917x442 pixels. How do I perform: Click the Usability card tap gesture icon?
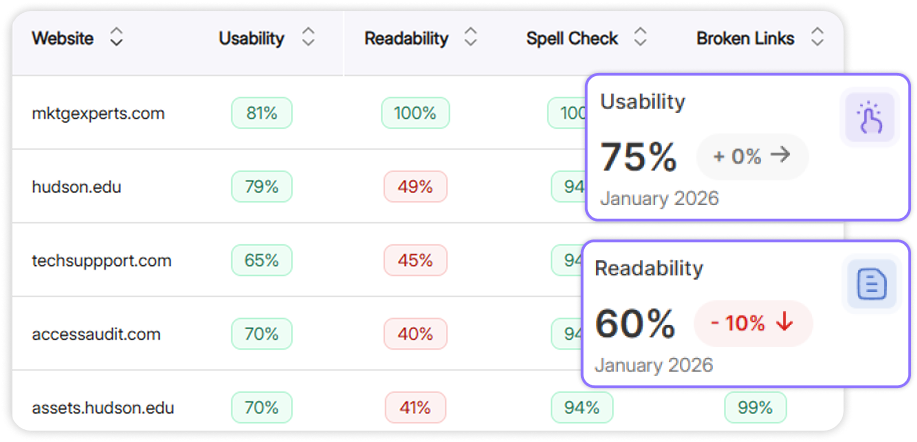(x=869, y=120)
